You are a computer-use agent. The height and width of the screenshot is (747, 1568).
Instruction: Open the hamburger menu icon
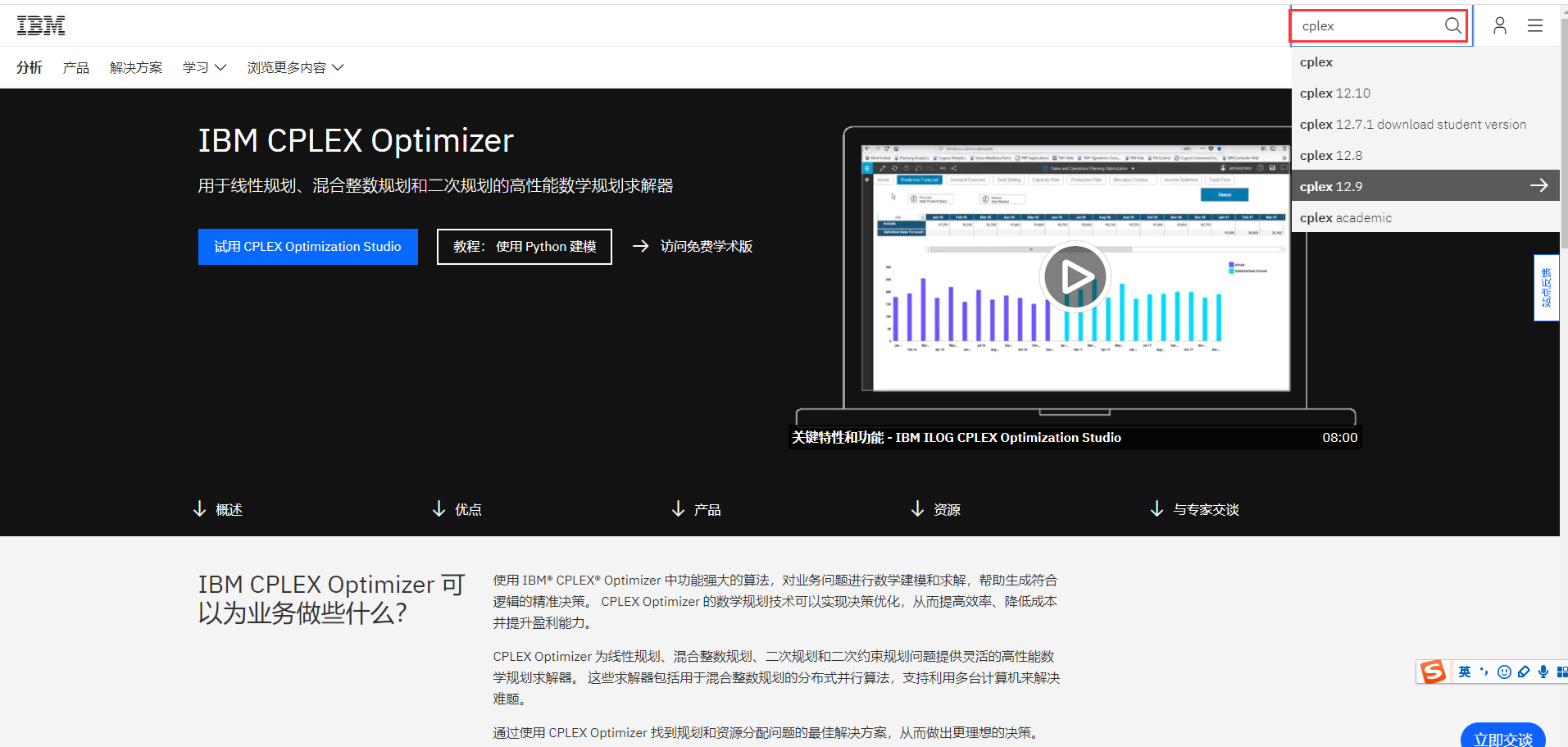[1534, 25]
